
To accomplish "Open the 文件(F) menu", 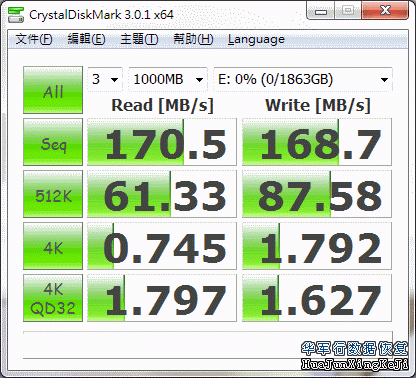I will pos(34,39).
